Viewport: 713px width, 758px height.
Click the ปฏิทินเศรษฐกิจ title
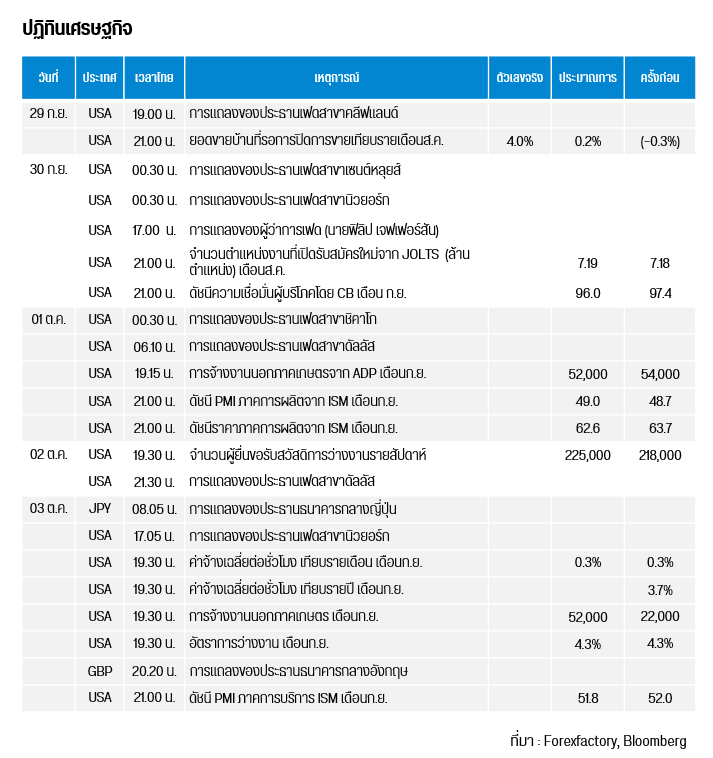point(77,28)
